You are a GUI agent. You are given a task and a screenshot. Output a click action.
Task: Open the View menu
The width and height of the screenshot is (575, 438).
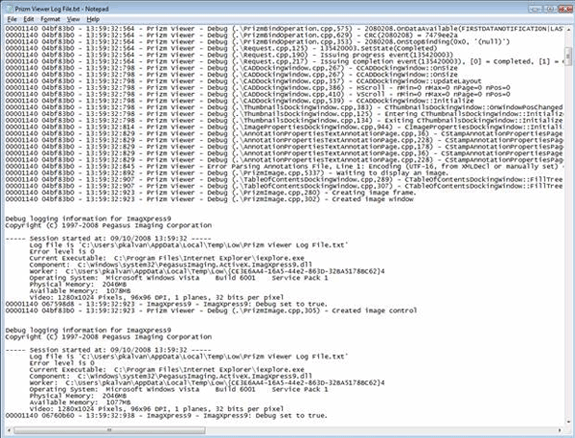coord(73,19)
